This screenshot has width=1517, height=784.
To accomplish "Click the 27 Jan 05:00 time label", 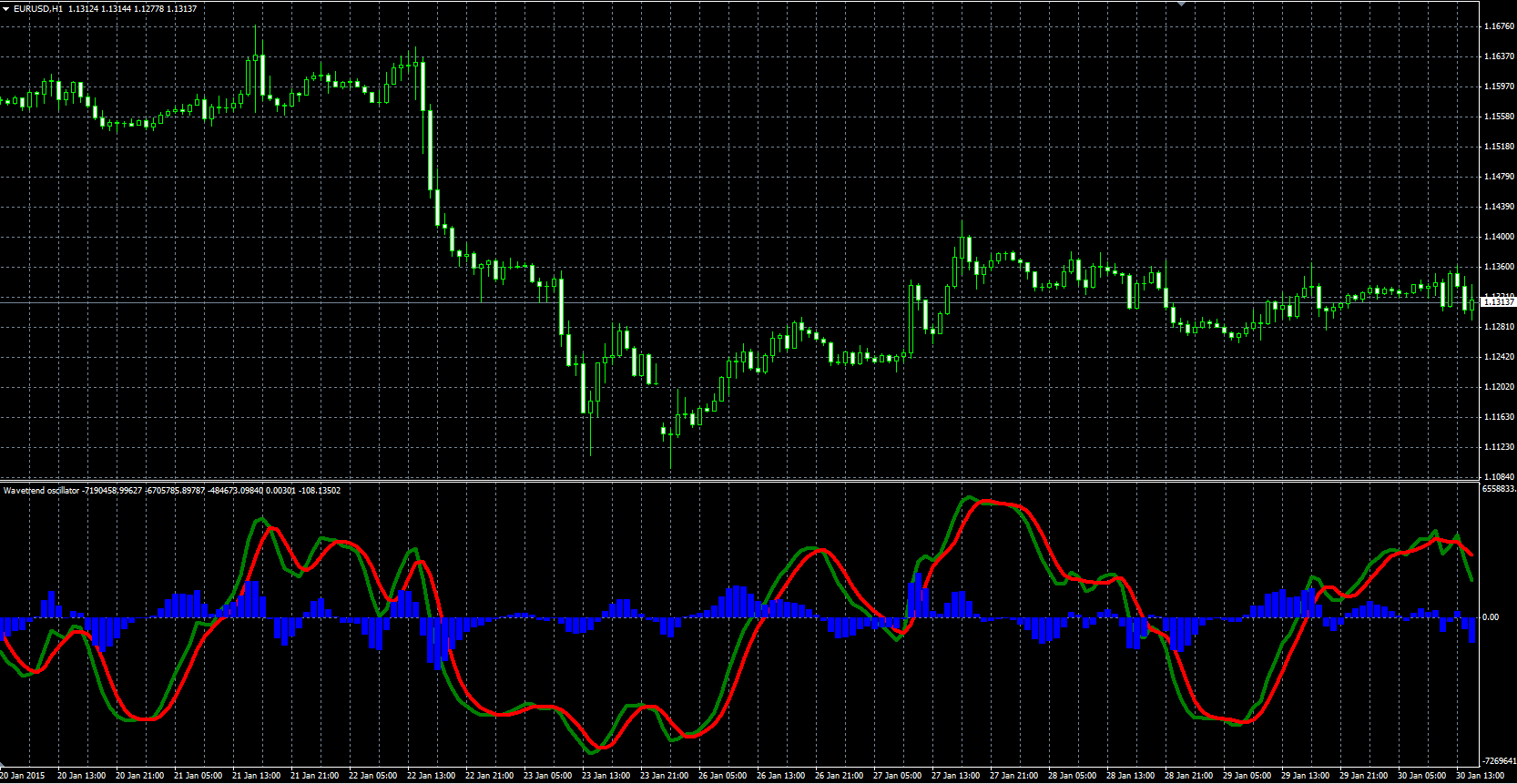I will [x=897, y=776].
